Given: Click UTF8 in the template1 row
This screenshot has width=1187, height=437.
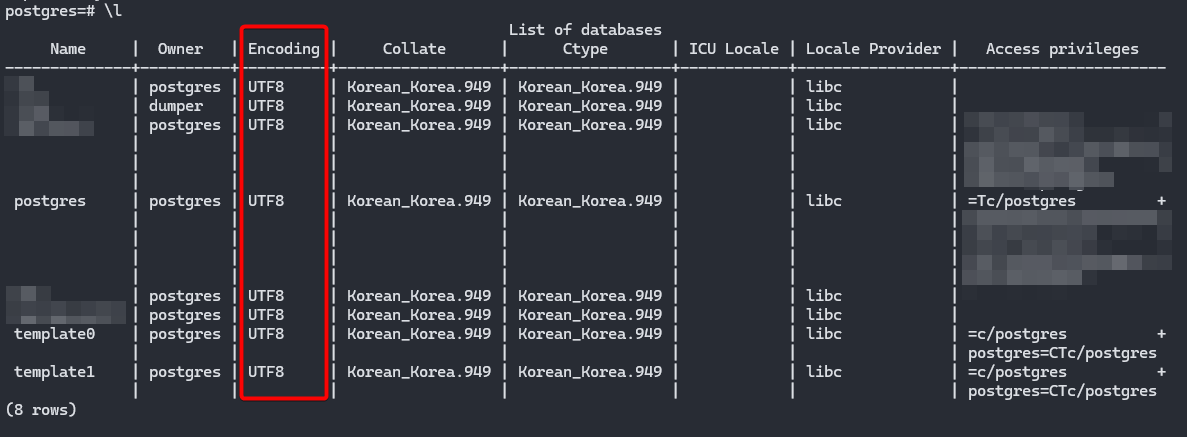Looking at the screenshot, I should pos(266,372).
